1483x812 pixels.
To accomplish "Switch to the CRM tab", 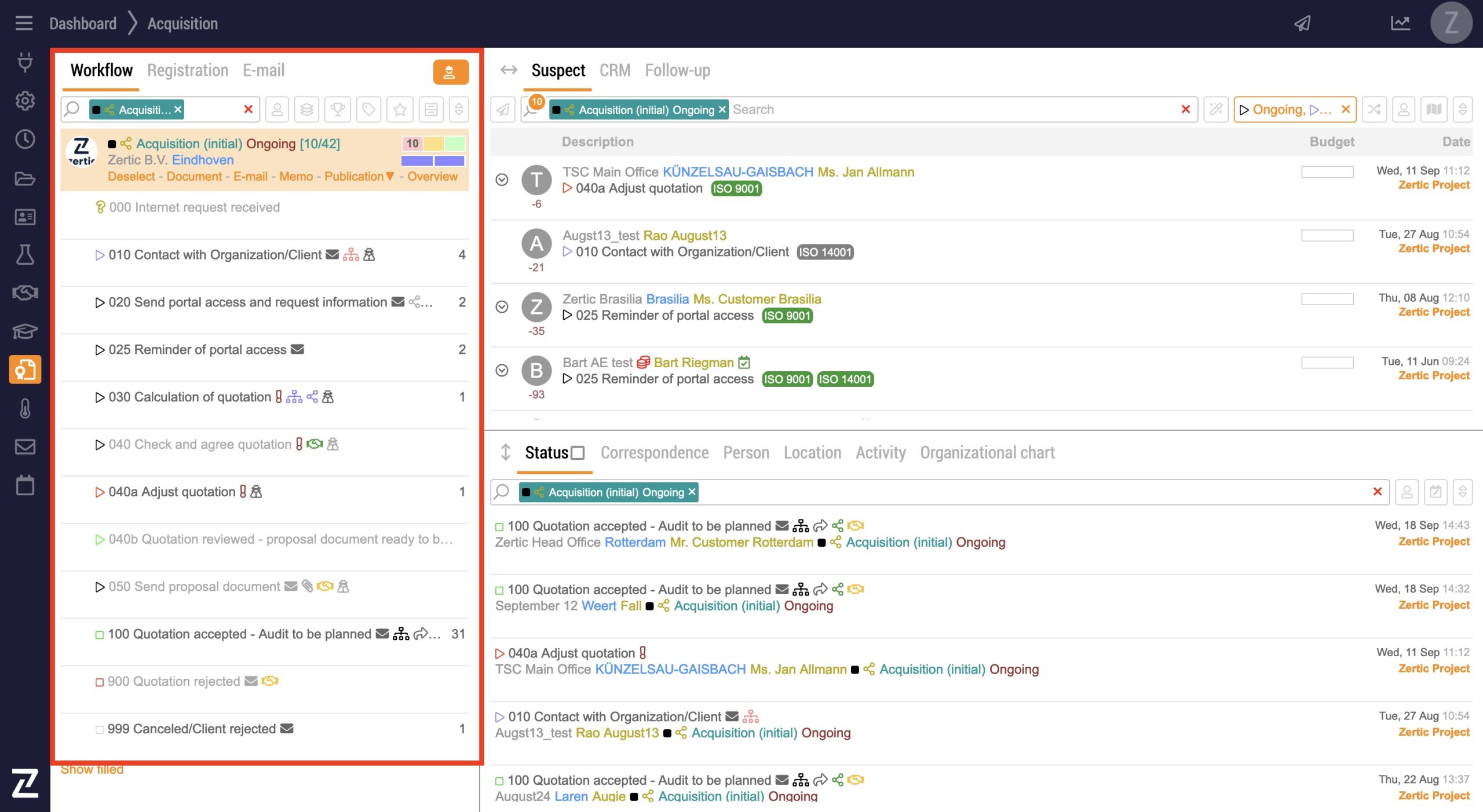I will click(x=614, y=71).
